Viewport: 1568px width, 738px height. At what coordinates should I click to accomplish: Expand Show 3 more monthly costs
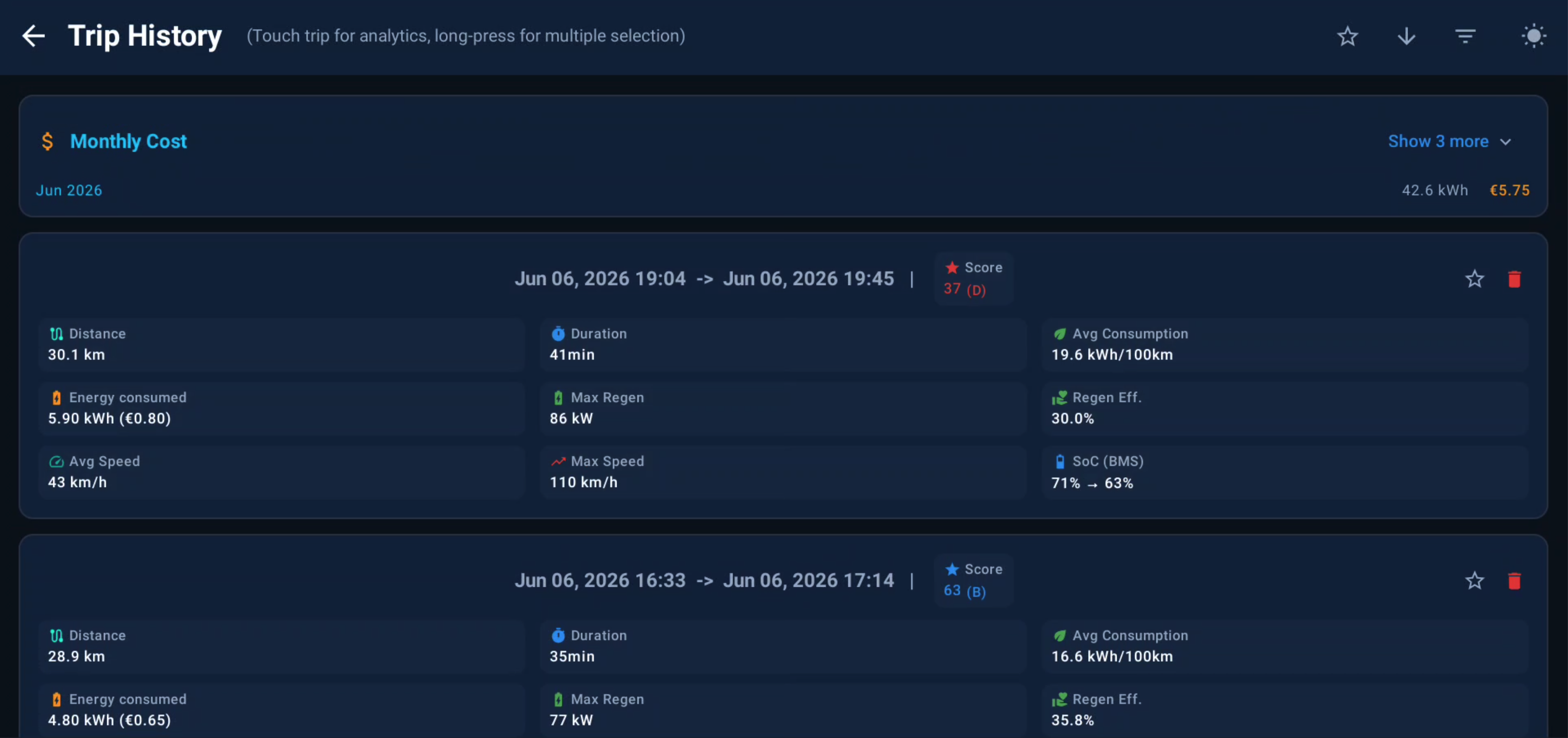[x=1450, y=141]
